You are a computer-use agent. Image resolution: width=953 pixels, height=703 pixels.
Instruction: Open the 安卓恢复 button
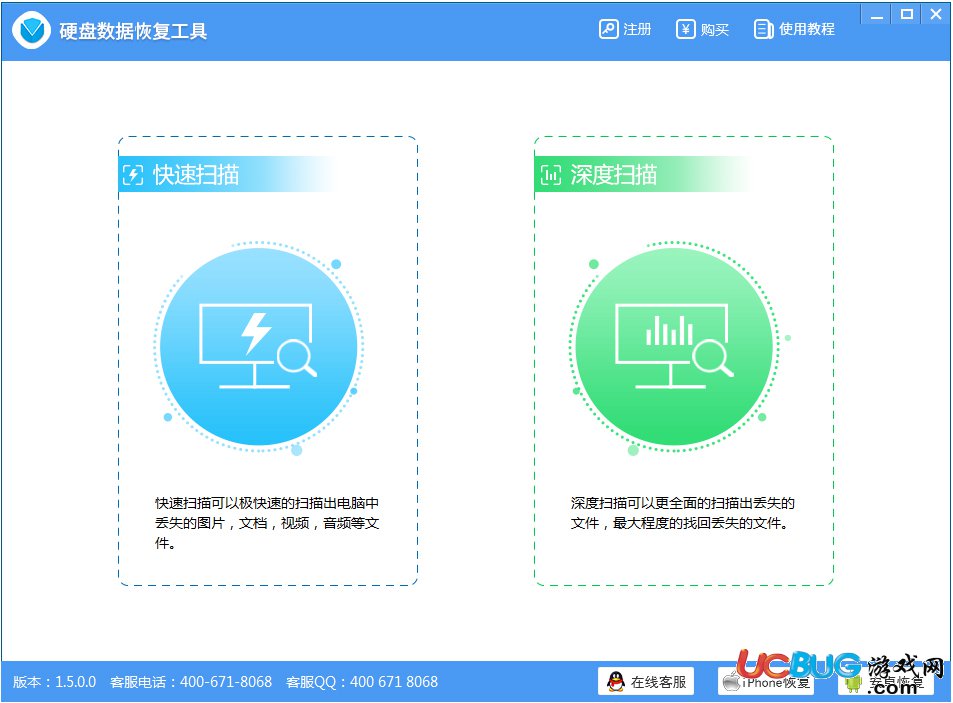[x=886, y=681]
